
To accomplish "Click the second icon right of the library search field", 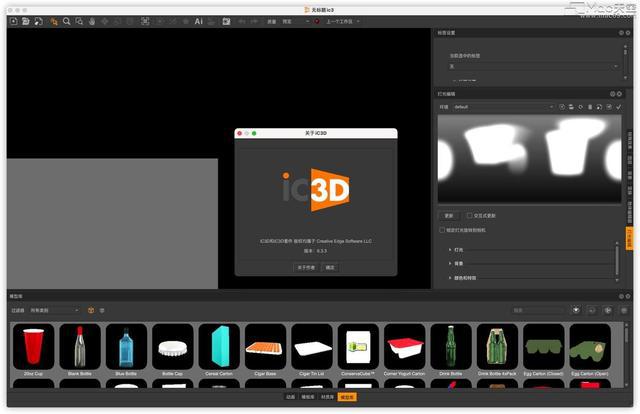I will (x=592, y=310).
